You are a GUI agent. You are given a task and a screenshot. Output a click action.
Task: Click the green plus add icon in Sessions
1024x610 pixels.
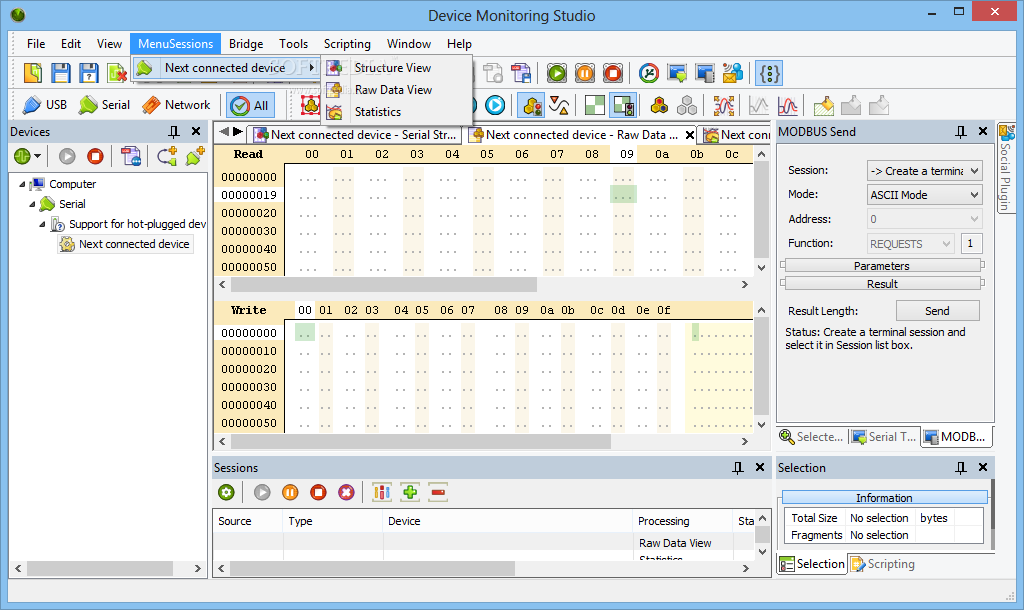(410, 492)
